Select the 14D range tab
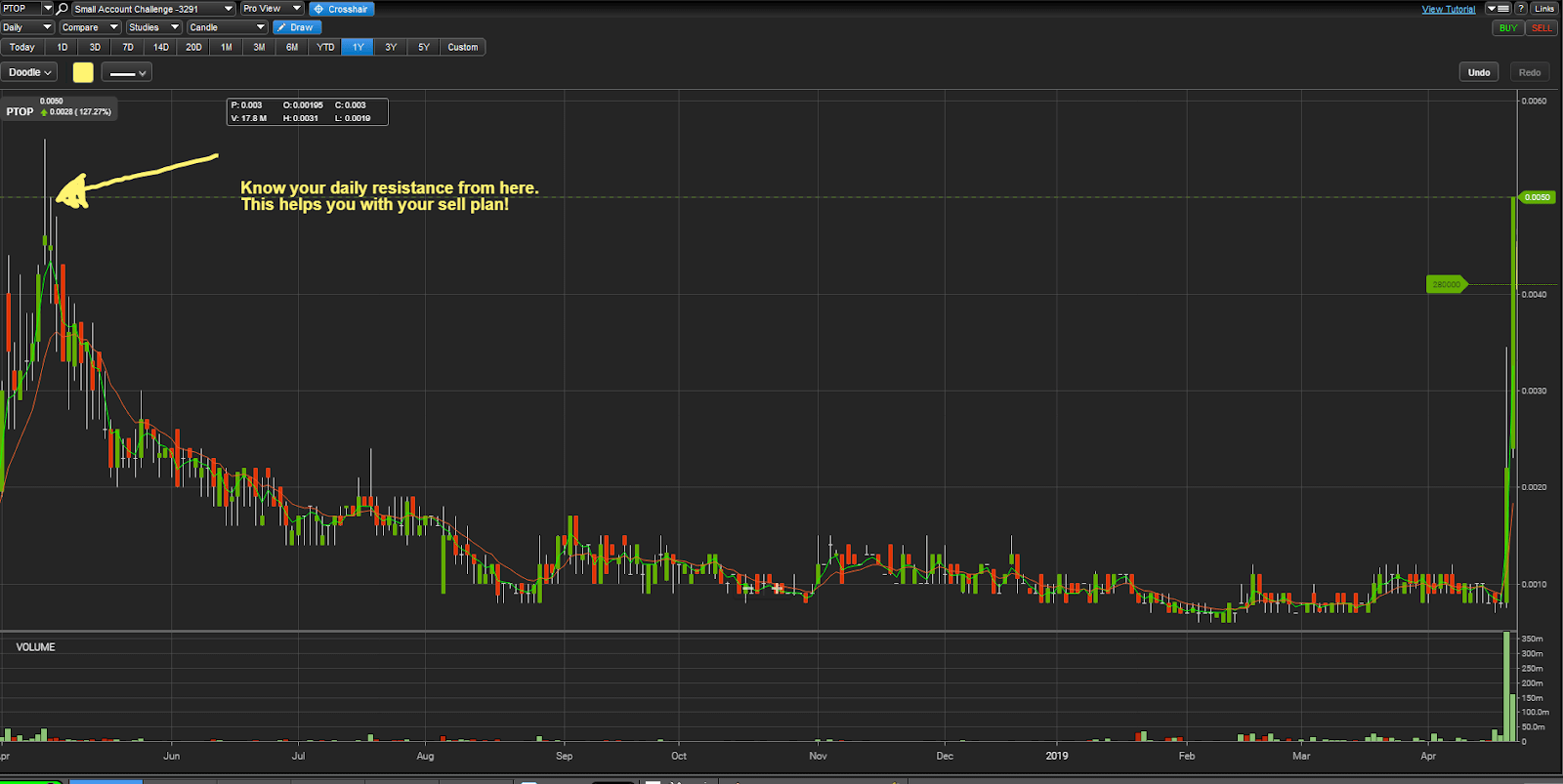The height and width of the screenshot is (784, 1563). point(161,47)
